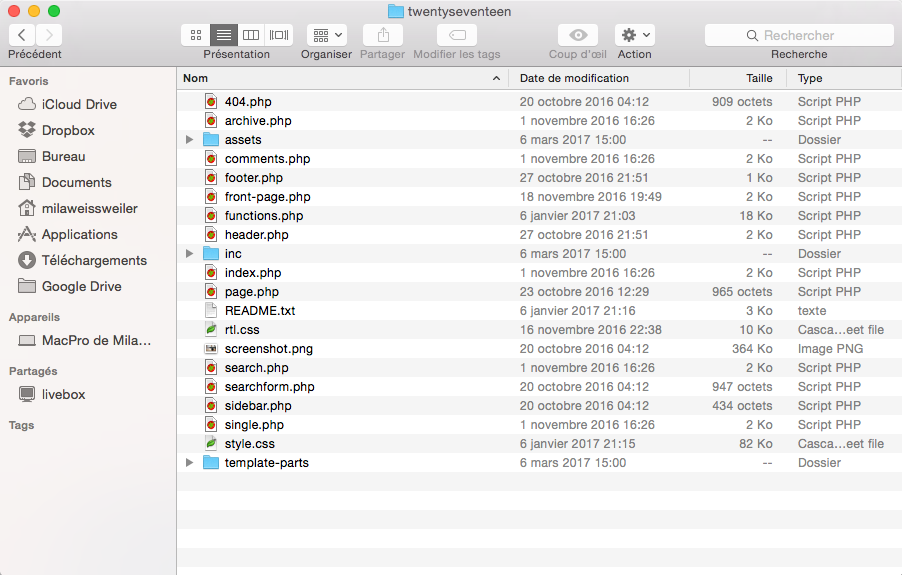Select the search.php file name

tap(257, 367)
